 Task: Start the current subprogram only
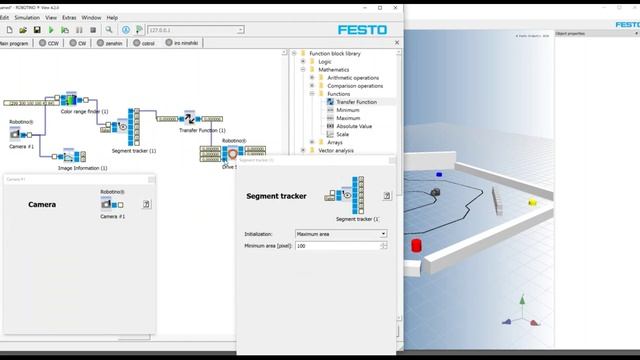tap(65, 30)
